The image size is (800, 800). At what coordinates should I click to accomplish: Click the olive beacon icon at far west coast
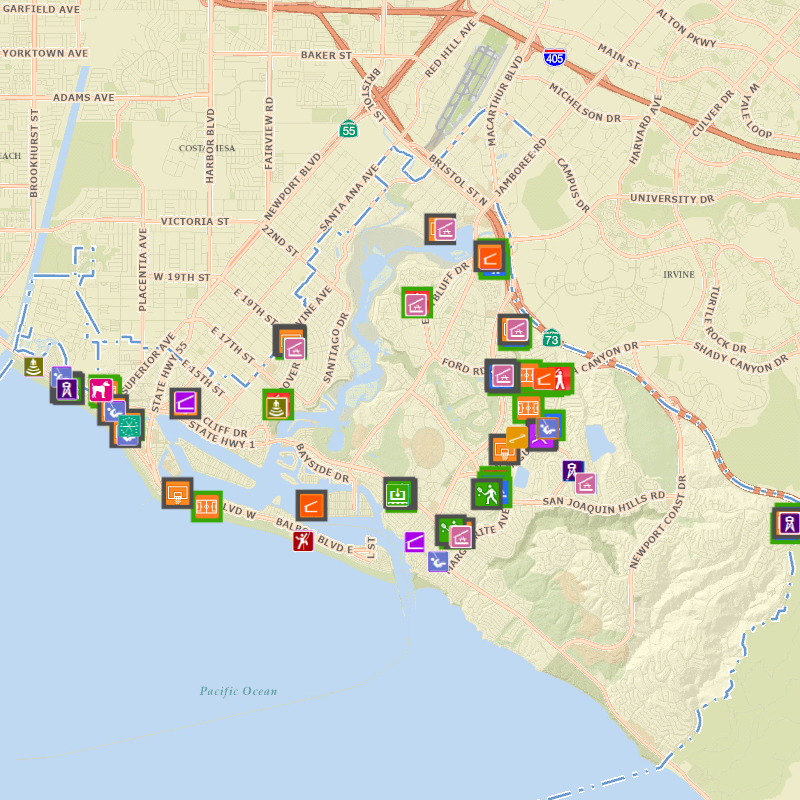click(35, 366)
